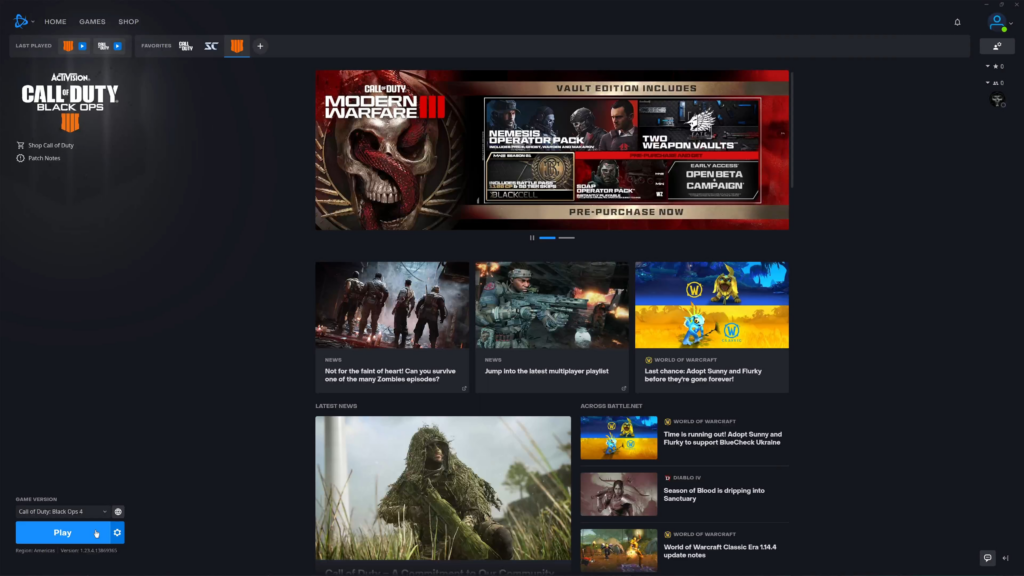Open the SHOP tab
This screenshot has height=576, width=1024.
point(129,22)
